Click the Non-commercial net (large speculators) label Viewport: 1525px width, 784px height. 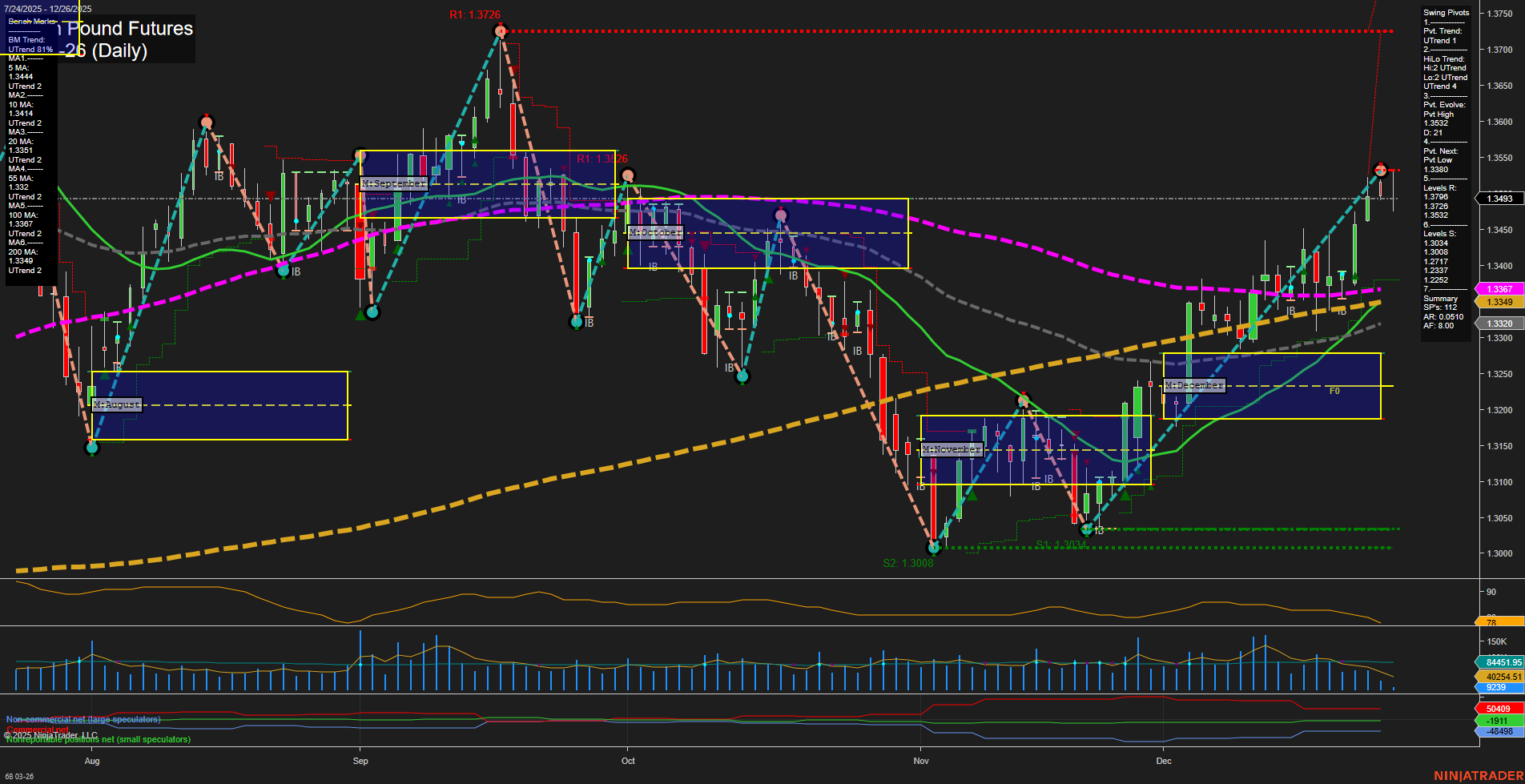tap(82, 718)
